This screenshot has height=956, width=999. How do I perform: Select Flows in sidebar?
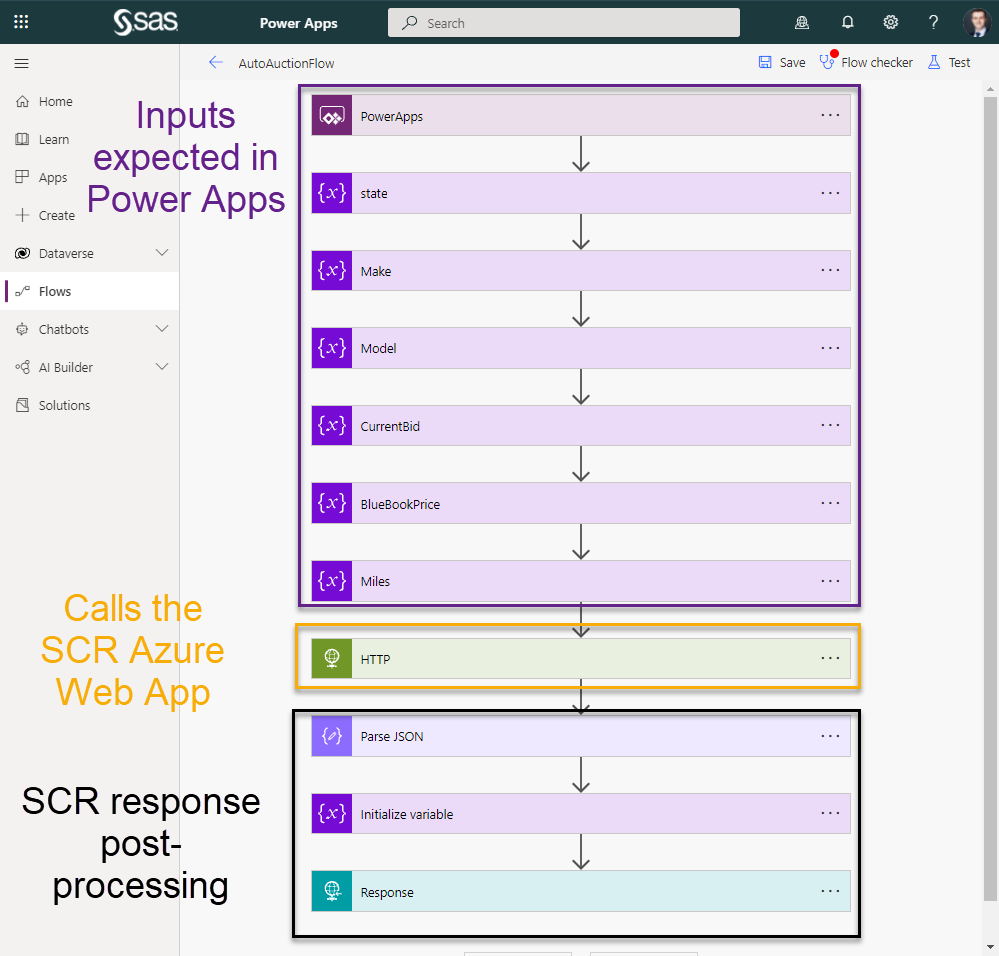pos(90,291)
